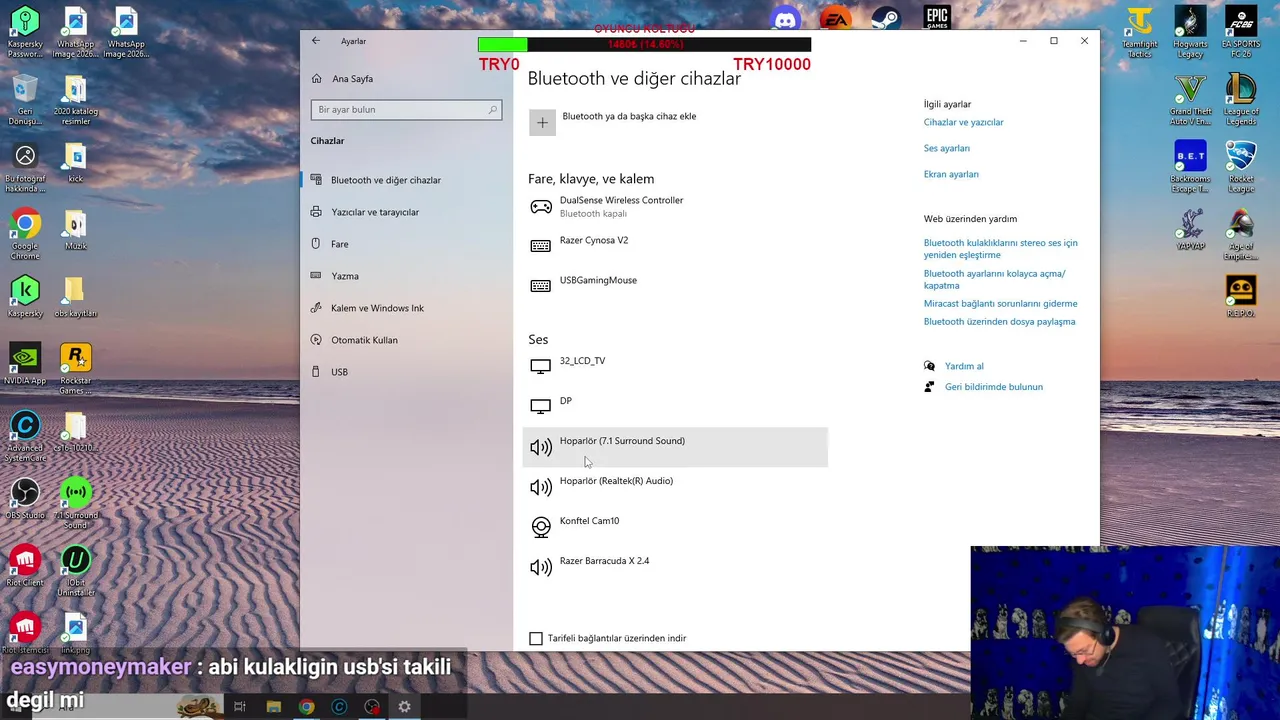Open Cihazlar ve yazıcılar link
Screen dimensions: 1280x720
[x=963, y=122]
